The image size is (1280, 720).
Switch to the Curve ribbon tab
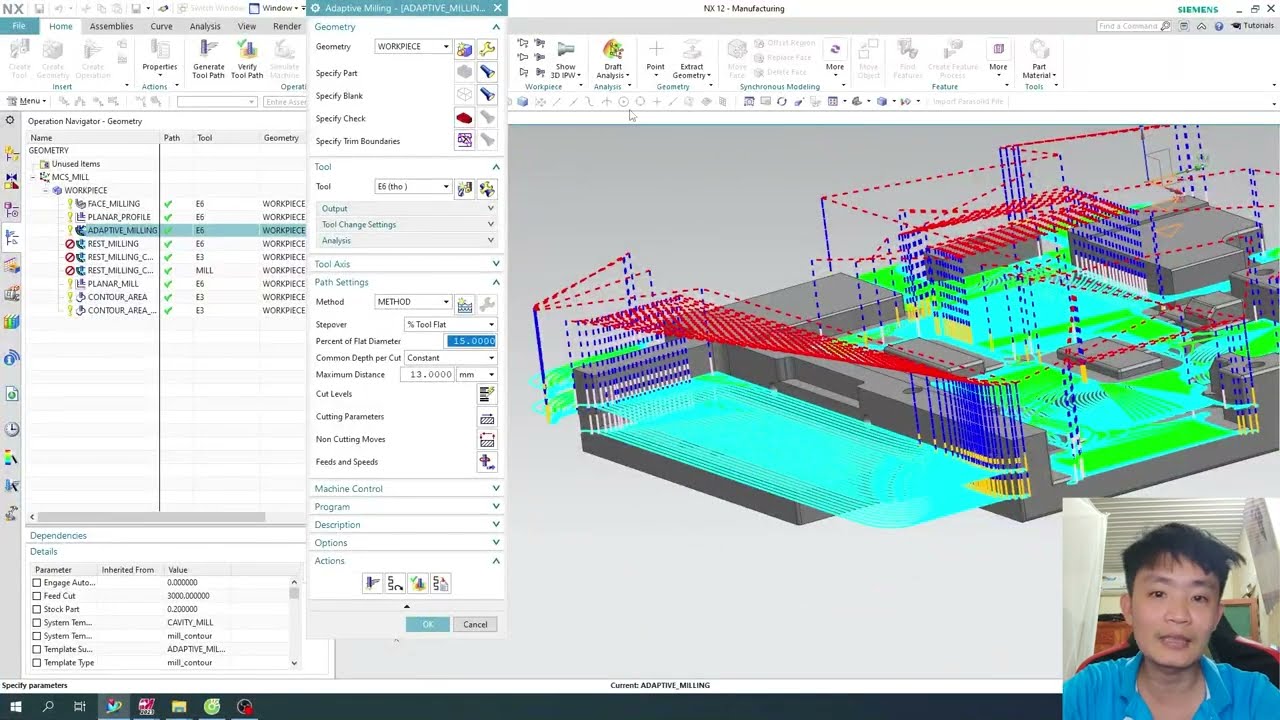pyautogui.click(x=161, y=26)
